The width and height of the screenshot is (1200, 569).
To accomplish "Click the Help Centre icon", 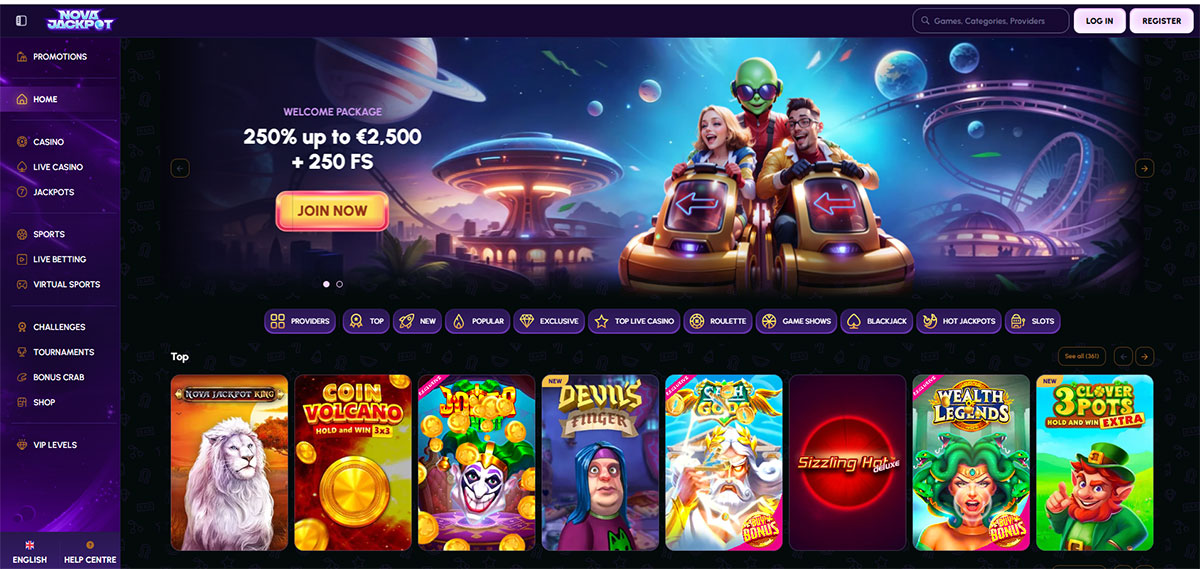I will 90,545.
